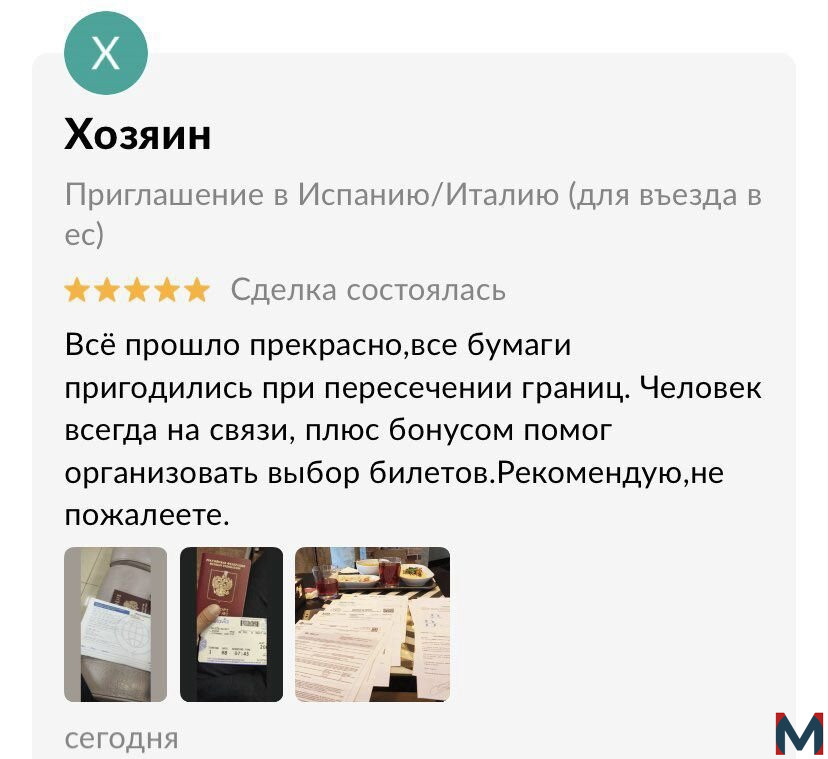
Task: Click the second line of listing title ес)
Action: (84, 235)
